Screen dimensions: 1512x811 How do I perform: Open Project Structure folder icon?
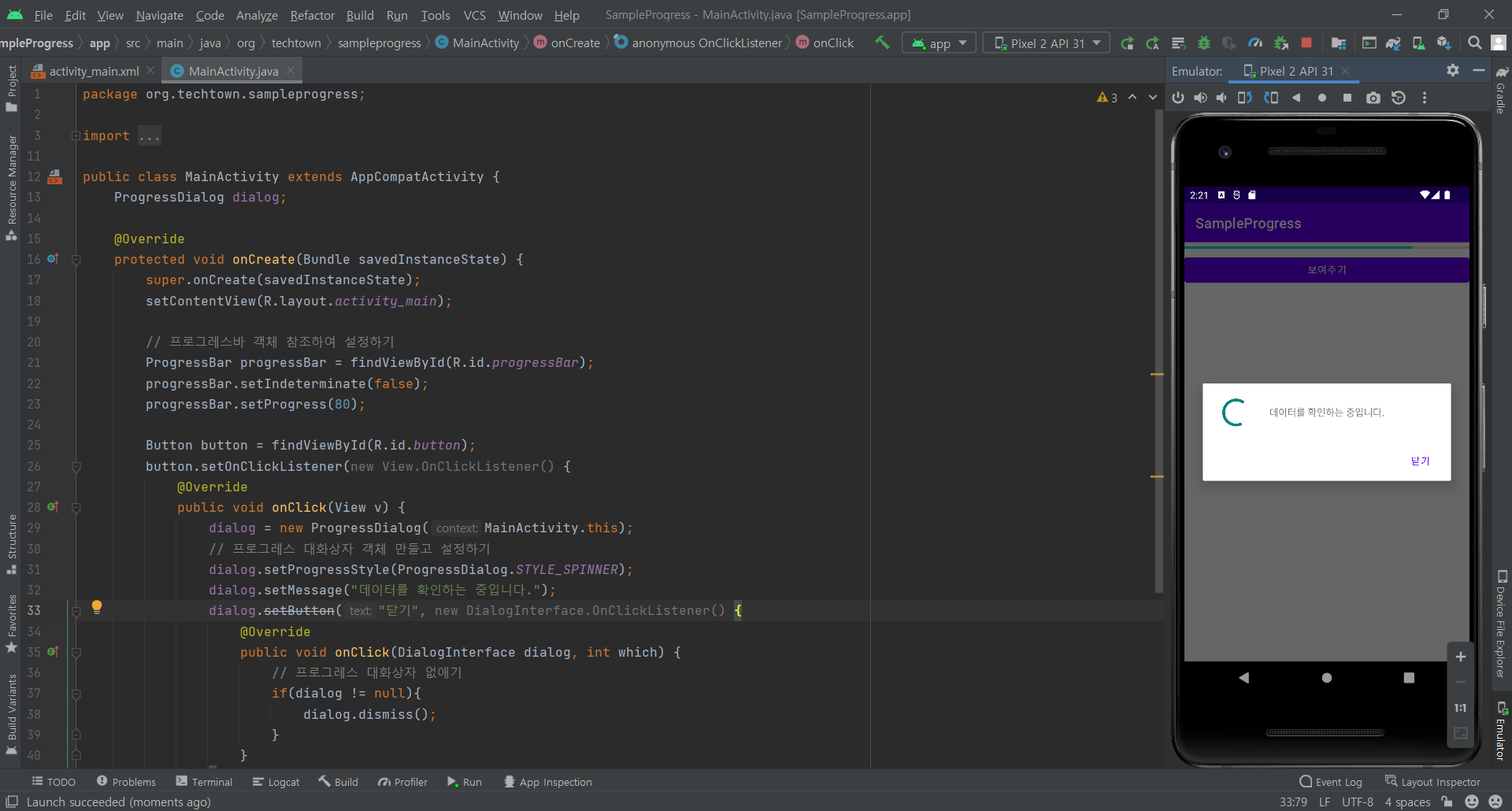(x=1339, y=43)
